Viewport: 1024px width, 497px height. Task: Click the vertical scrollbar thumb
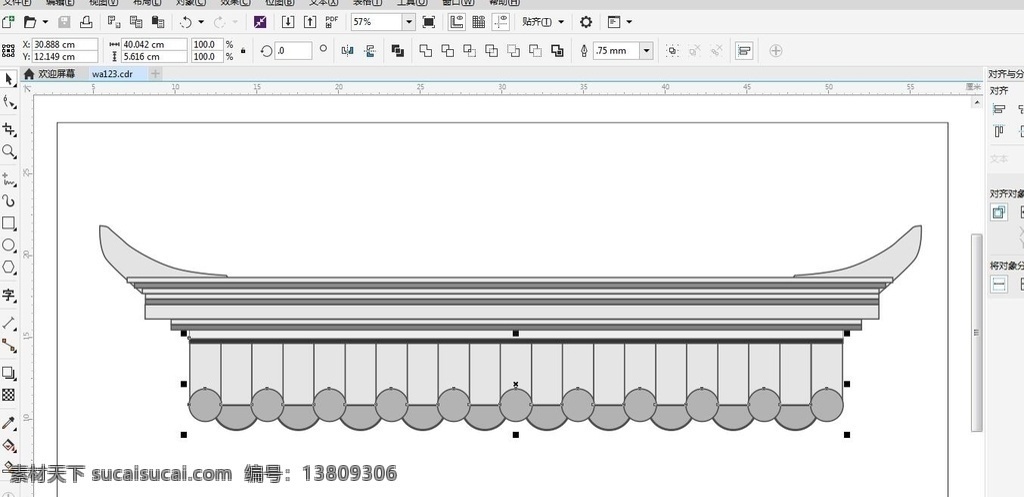(x=976, y=332)
